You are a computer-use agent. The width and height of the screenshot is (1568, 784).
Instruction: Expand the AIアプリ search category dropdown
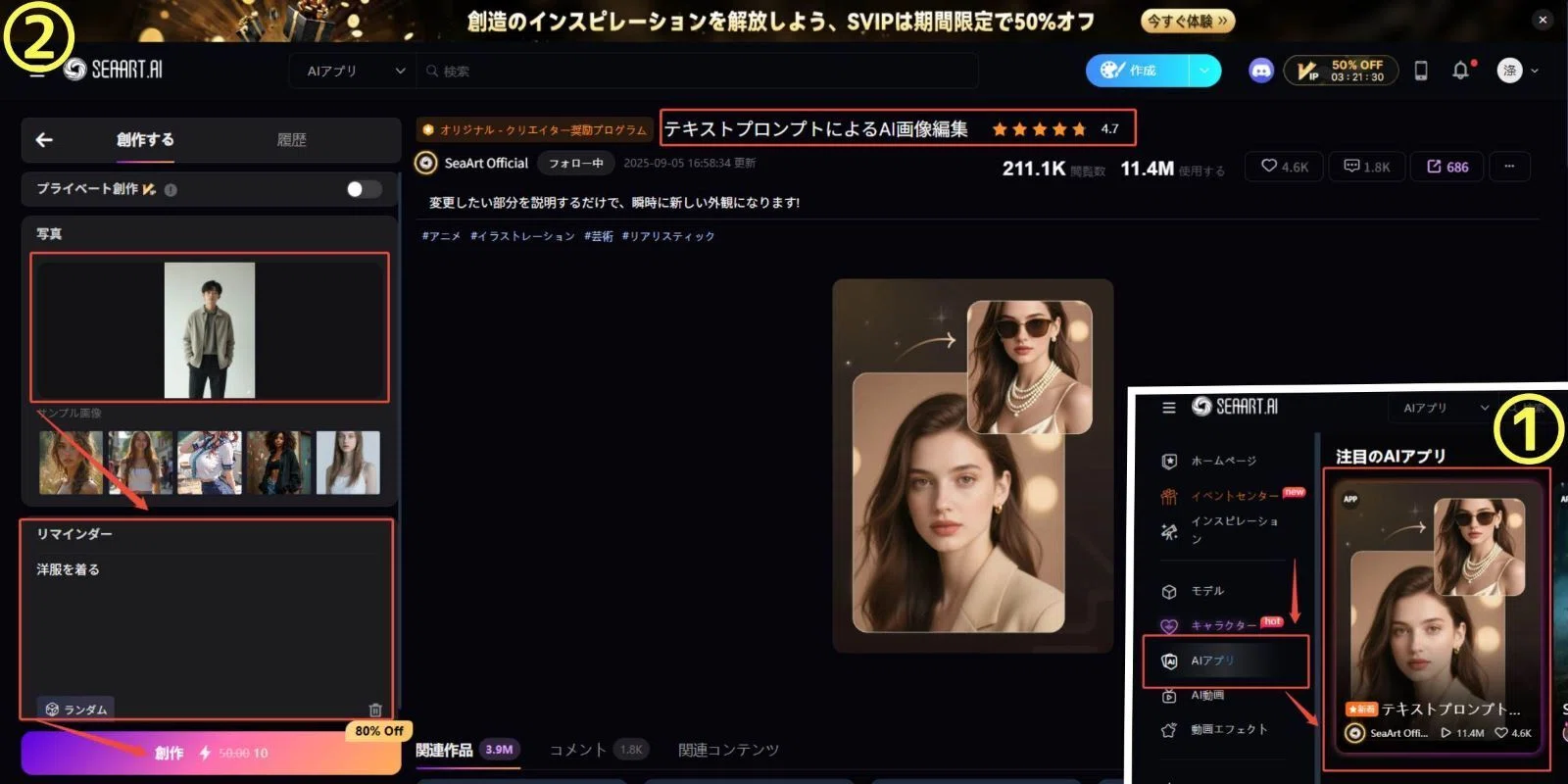pyautogui.click(x=355, y=71)
